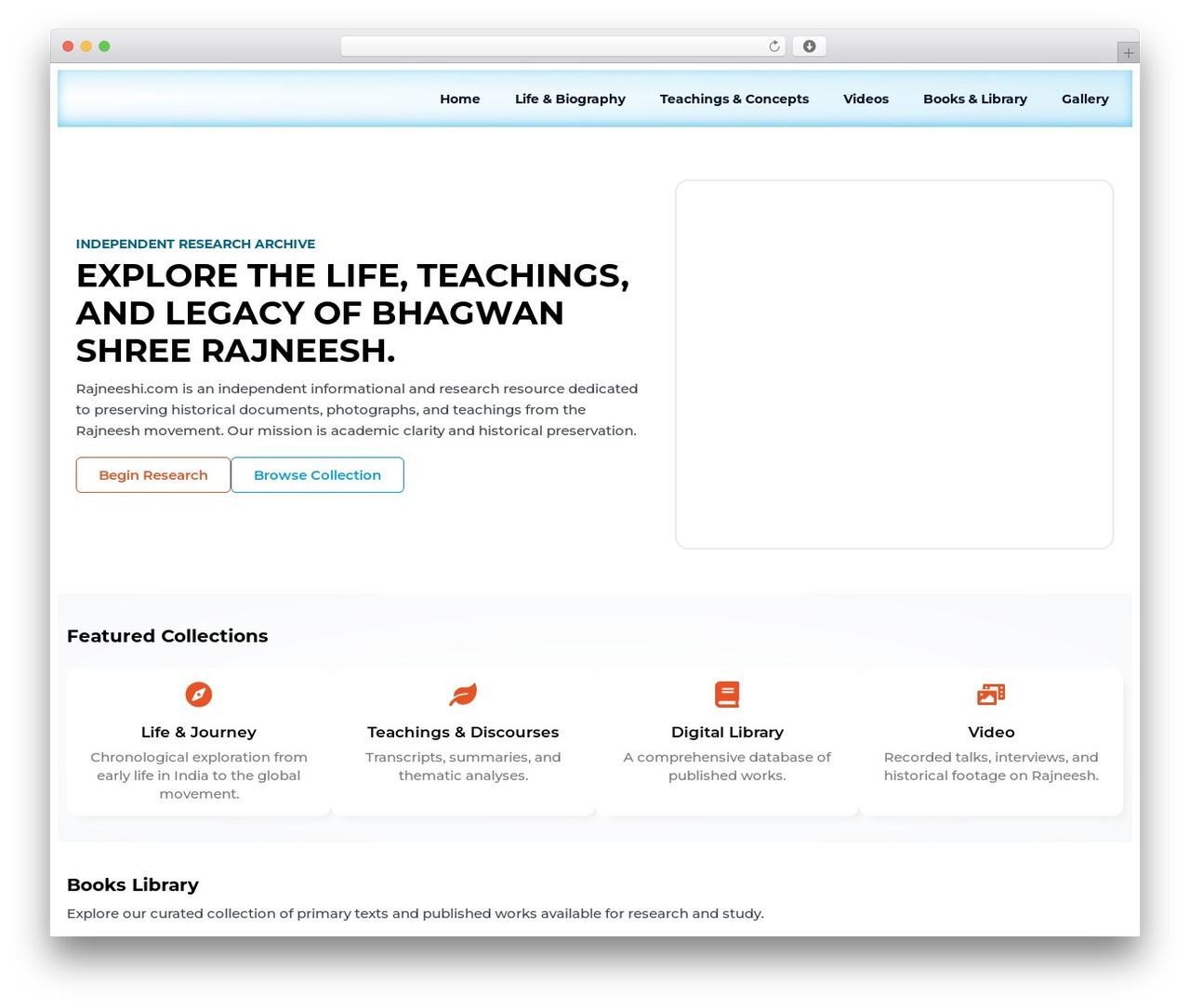1190x1008 pixels.
Task: Click 'A comprehensive database of published works'
Action: coord(727,766)
